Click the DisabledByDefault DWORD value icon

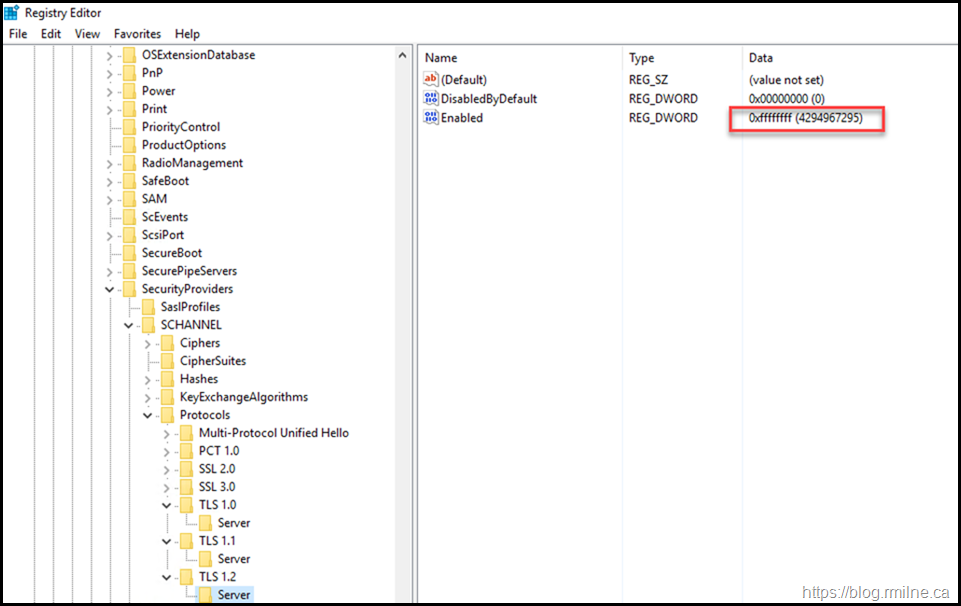click(431, 99)
